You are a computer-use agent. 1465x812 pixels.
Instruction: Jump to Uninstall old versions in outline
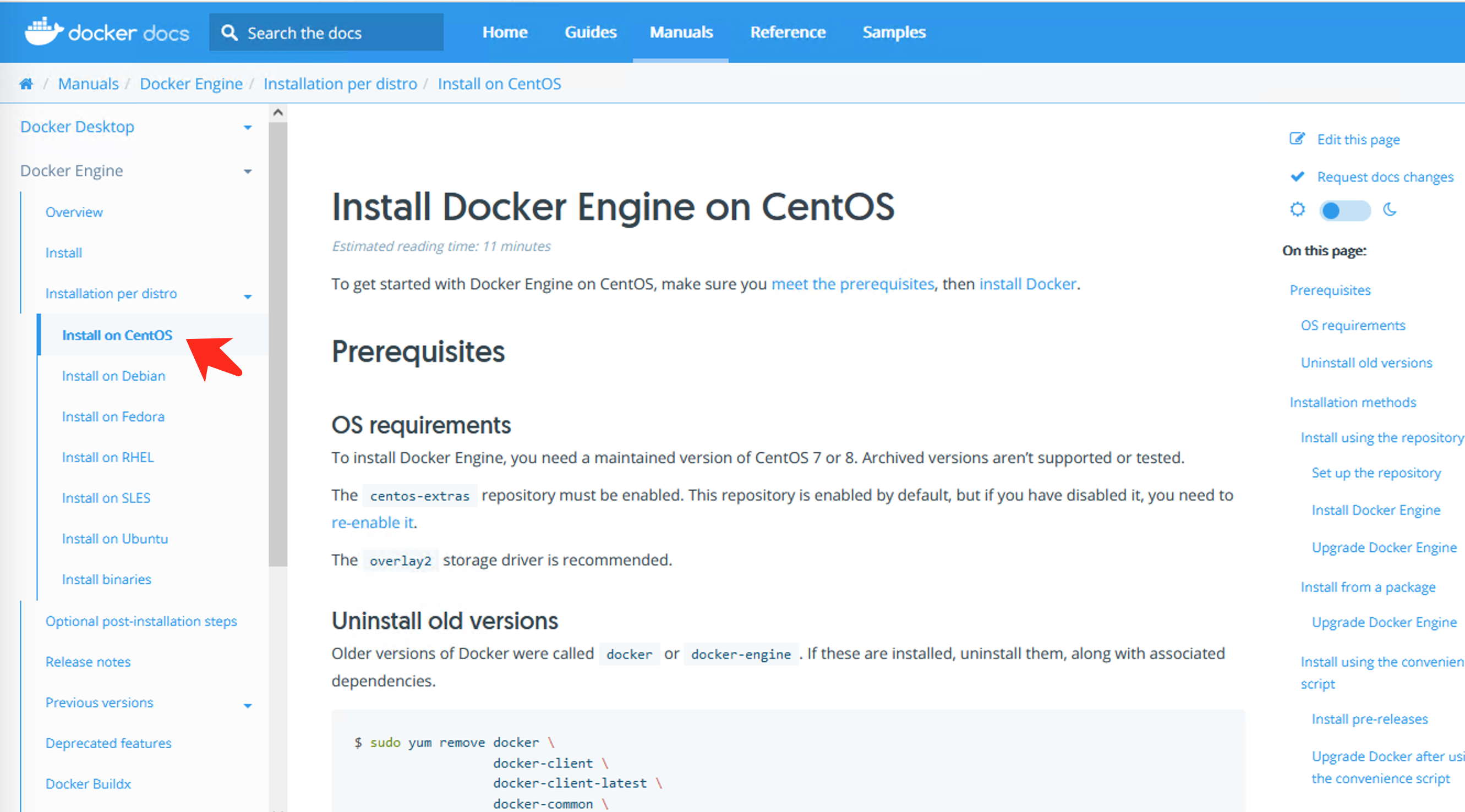point(1366,363)
